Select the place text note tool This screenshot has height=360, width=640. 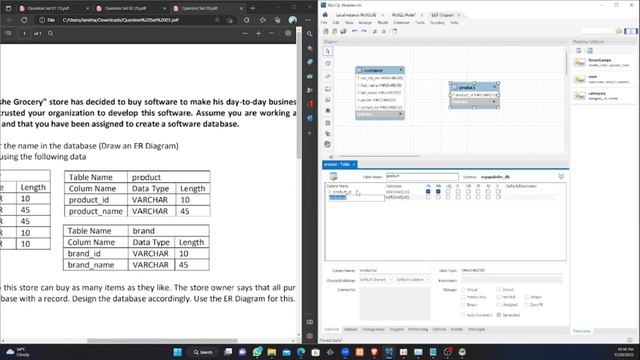pyautogui.click(x=328, y=100)
